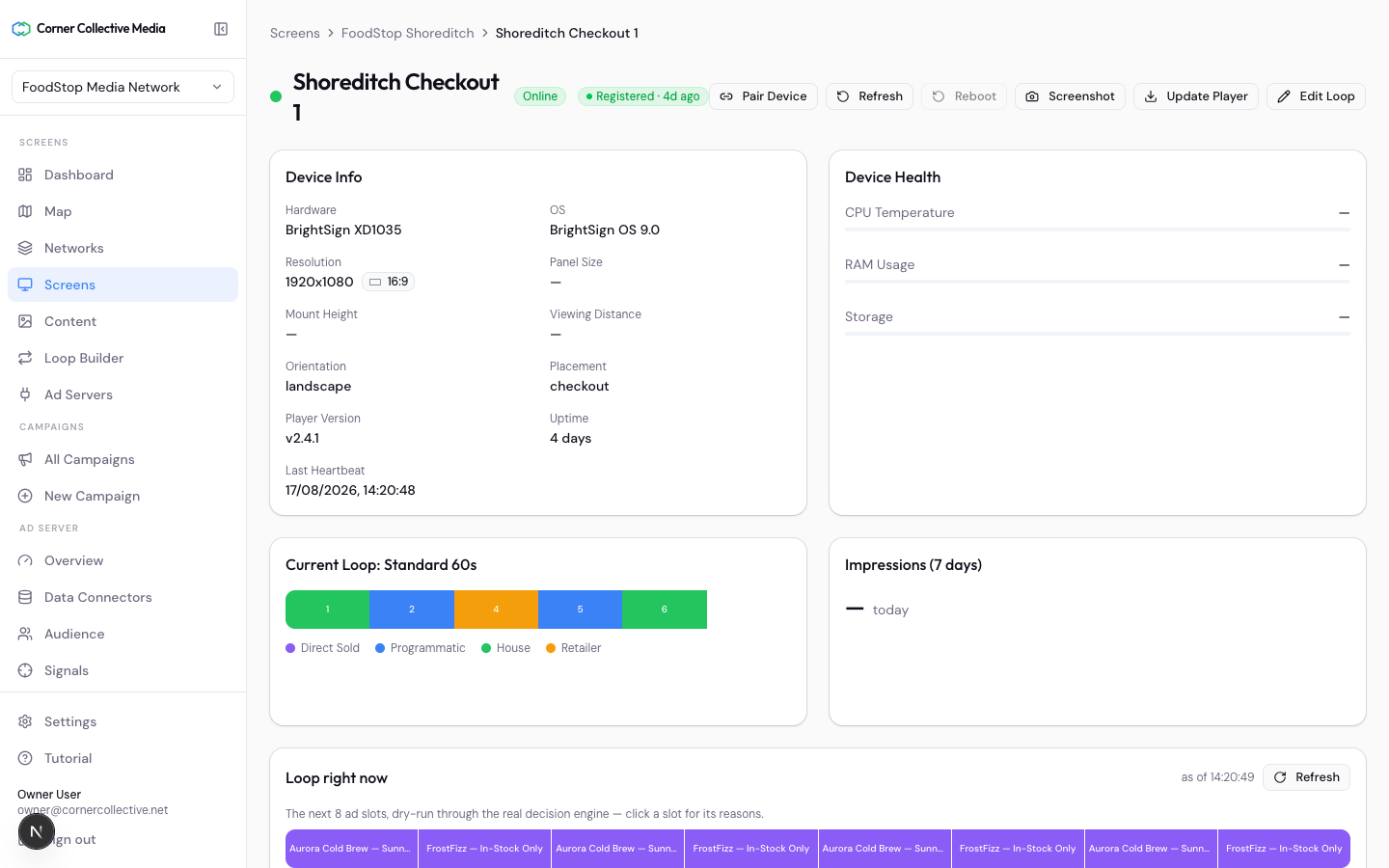Open Dashboard in sidebar
Screen dimensions: 1389x868
[x=123, y=175]
